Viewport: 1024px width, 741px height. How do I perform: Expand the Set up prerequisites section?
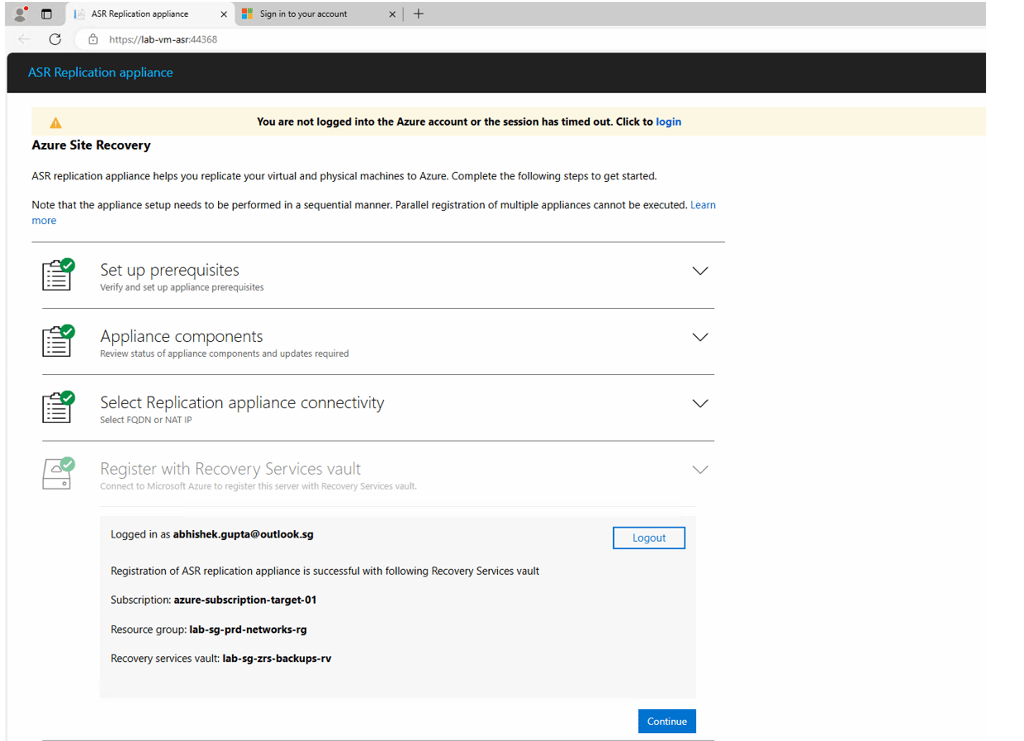click(700, 271)
